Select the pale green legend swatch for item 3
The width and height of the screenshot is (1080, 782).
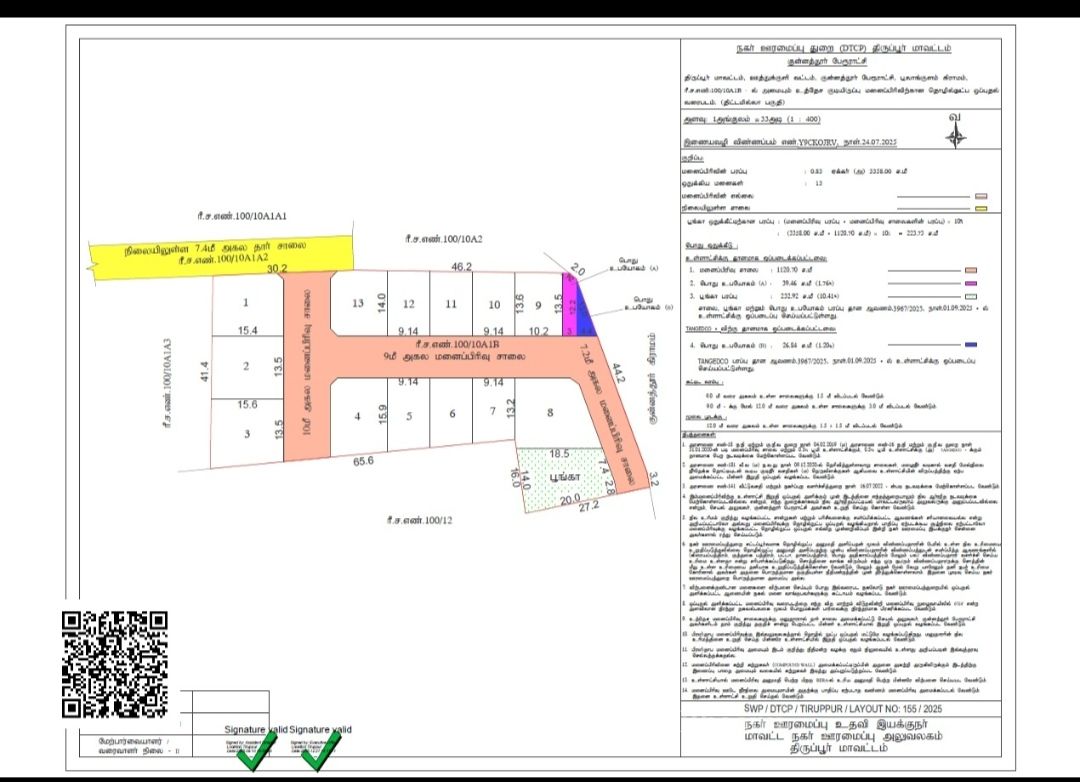pos(971,296)
